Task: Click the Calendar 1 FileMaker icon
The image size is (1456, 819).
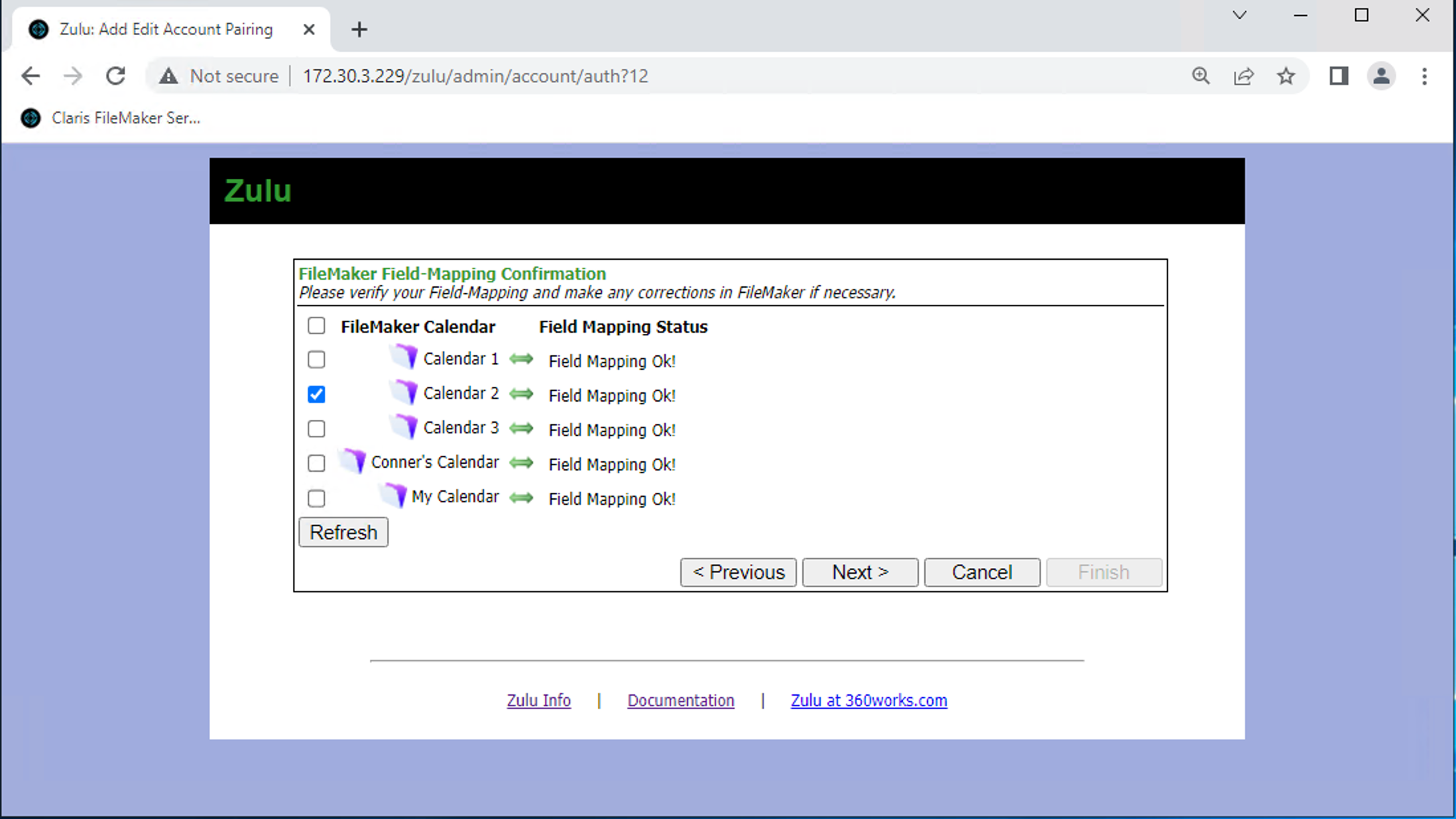Action: click(404, 357)
